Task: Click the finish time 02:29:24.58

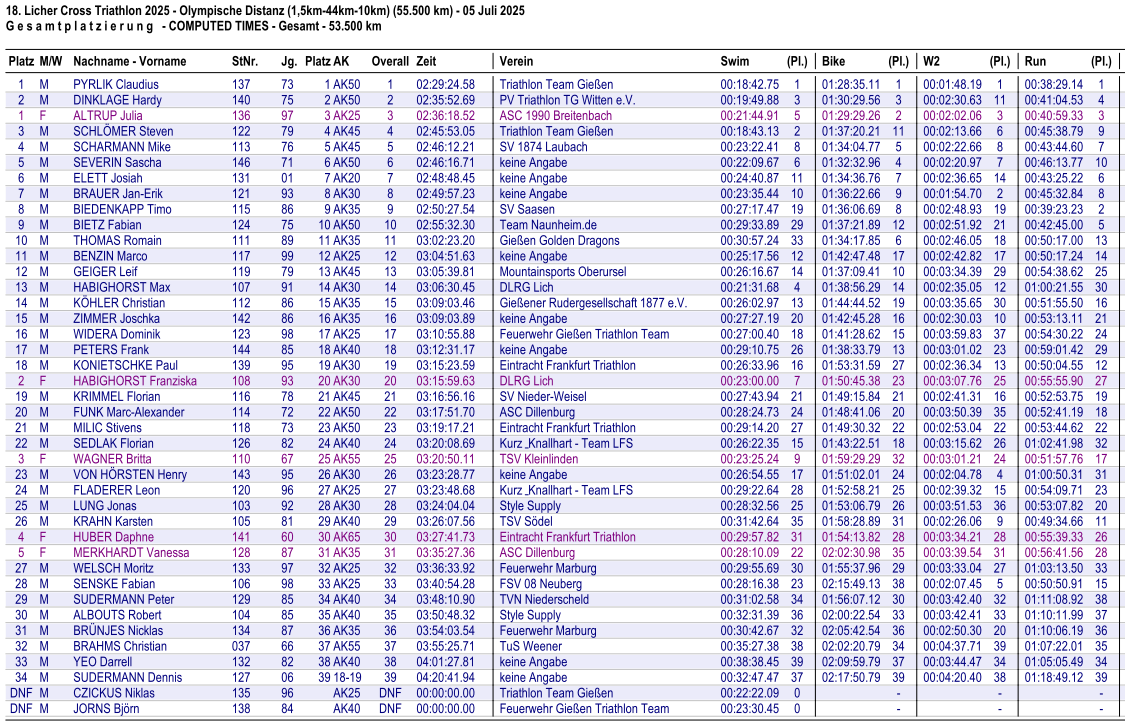Action: point(445,85)
